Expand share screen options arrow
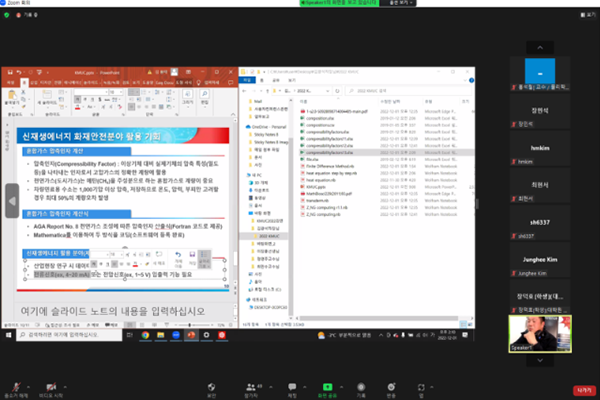This screenshot has width=600, height=400. (x=341, y=387)
